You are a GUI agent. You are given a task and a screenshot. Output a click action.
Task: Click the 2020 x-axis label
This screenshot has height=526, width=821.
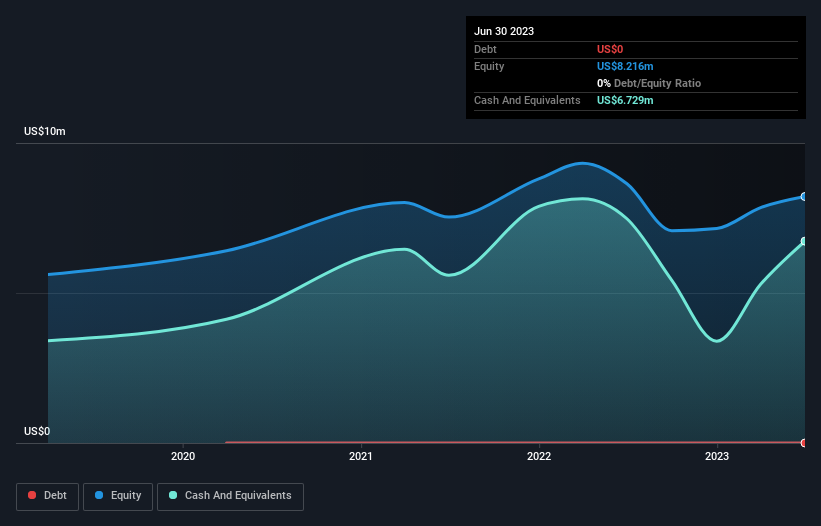(183, 456)
